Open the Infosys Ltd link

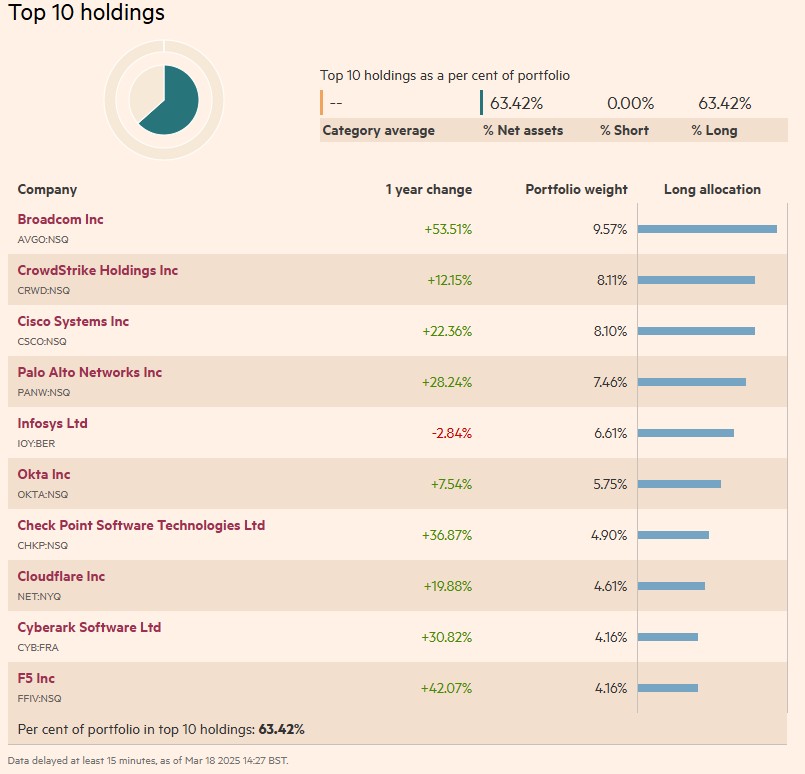52,423
